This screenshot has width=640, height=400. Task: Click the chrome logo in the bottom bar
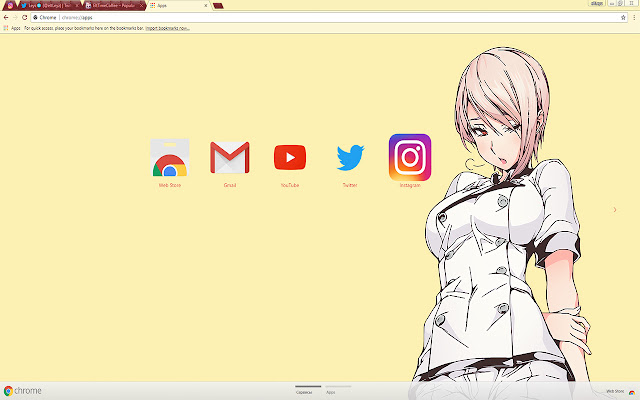tap(23, 391)
